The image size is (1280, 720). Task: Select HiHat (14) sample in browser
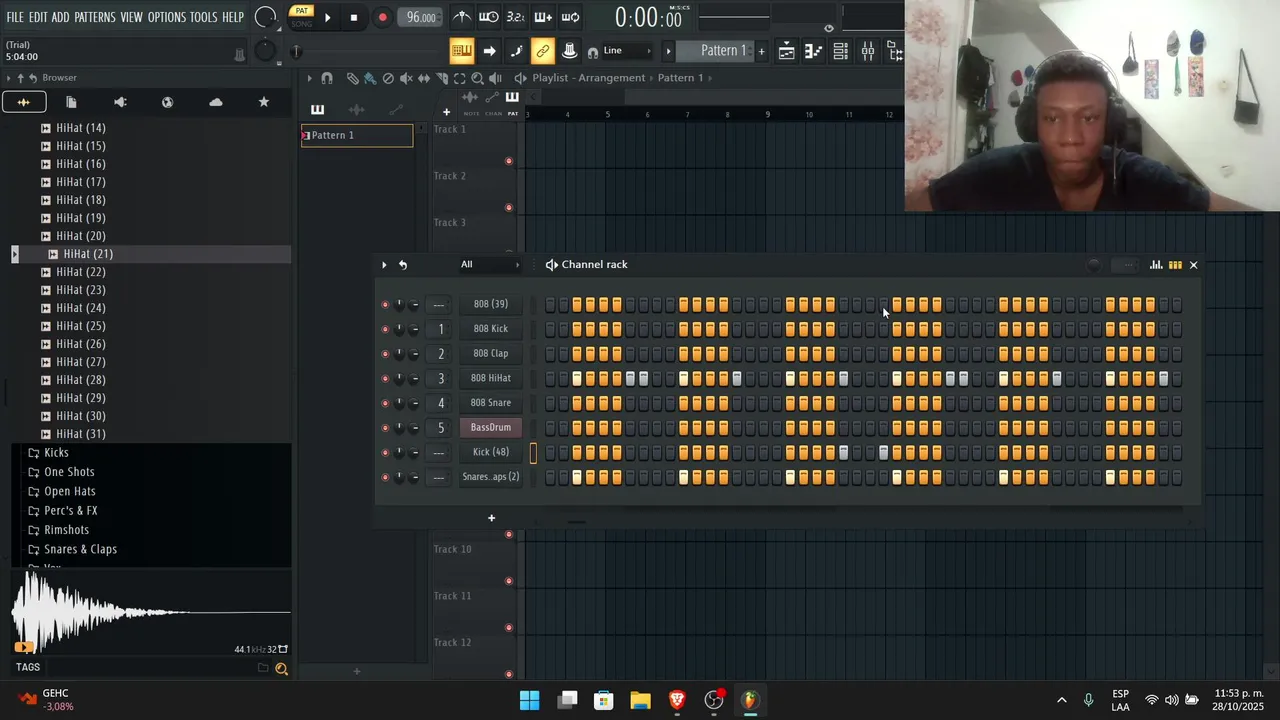coord(81,128)
